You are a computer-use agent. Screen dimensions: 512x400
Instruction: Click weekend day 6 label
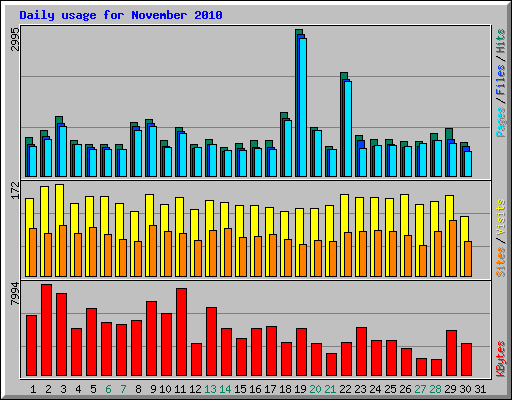pos(108,389)
